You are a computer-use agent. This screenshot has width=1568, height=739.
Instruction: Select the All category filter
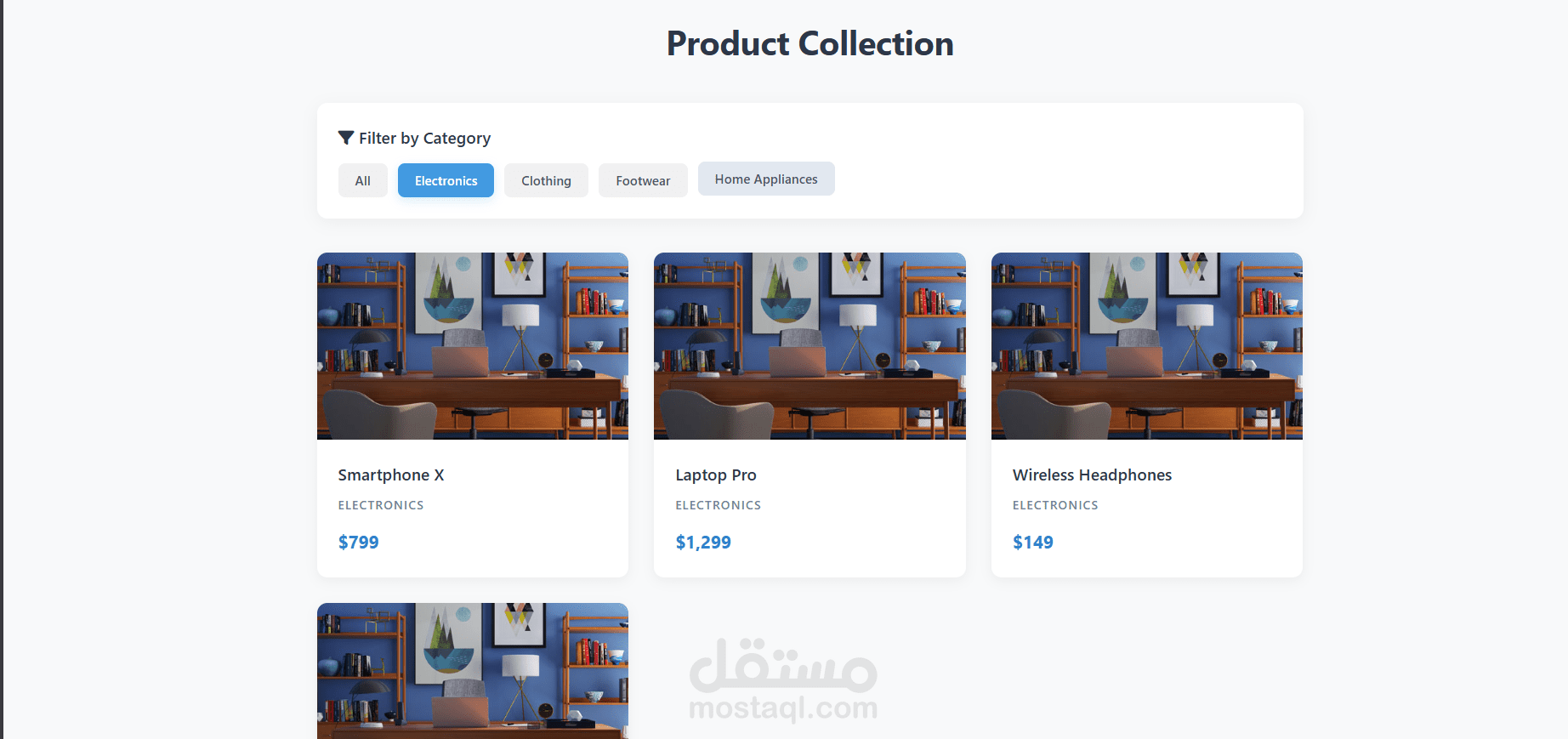tap(363, 180)
